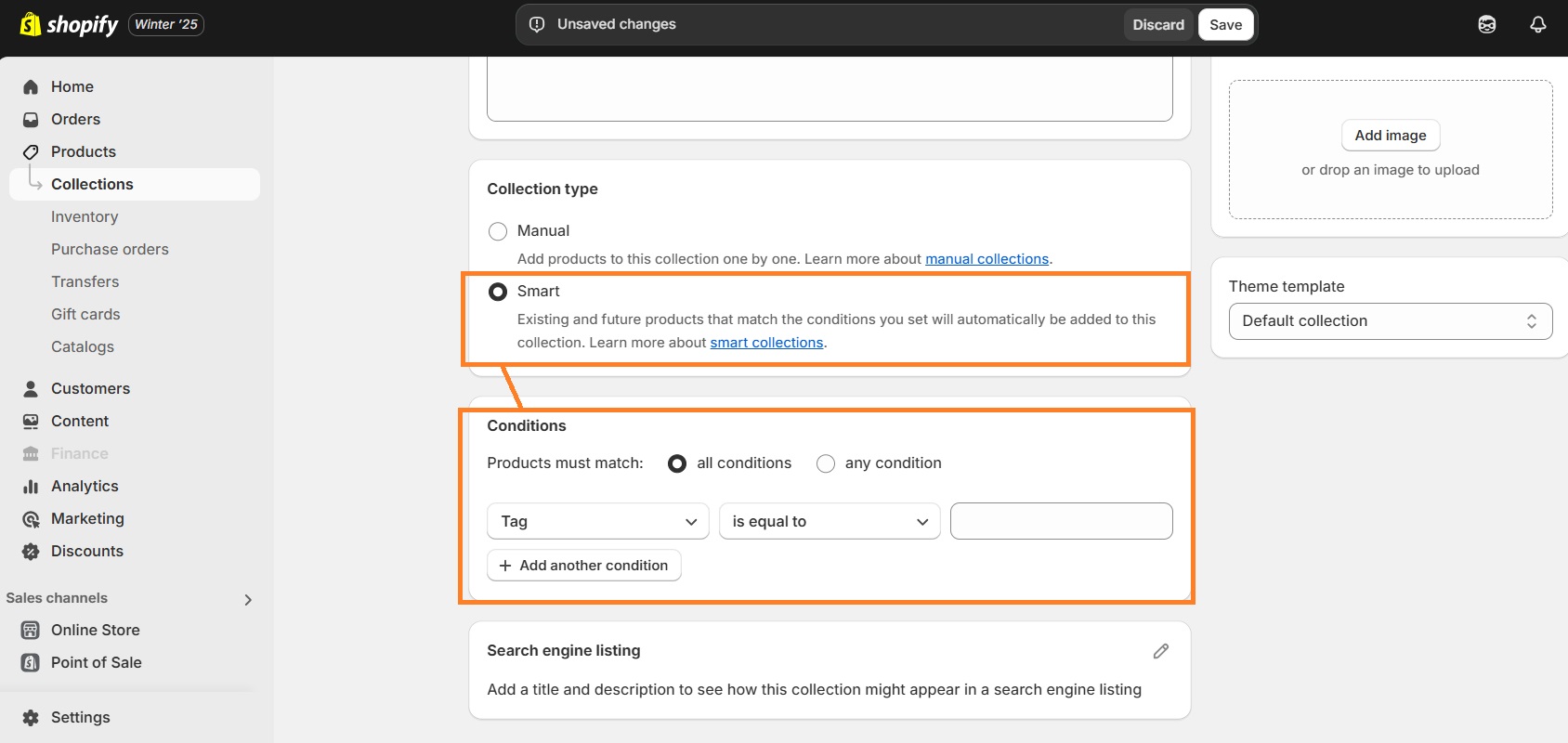Open the manual collections link
This screenshot has height=743, width=1568.
click(x=987, y=259)
